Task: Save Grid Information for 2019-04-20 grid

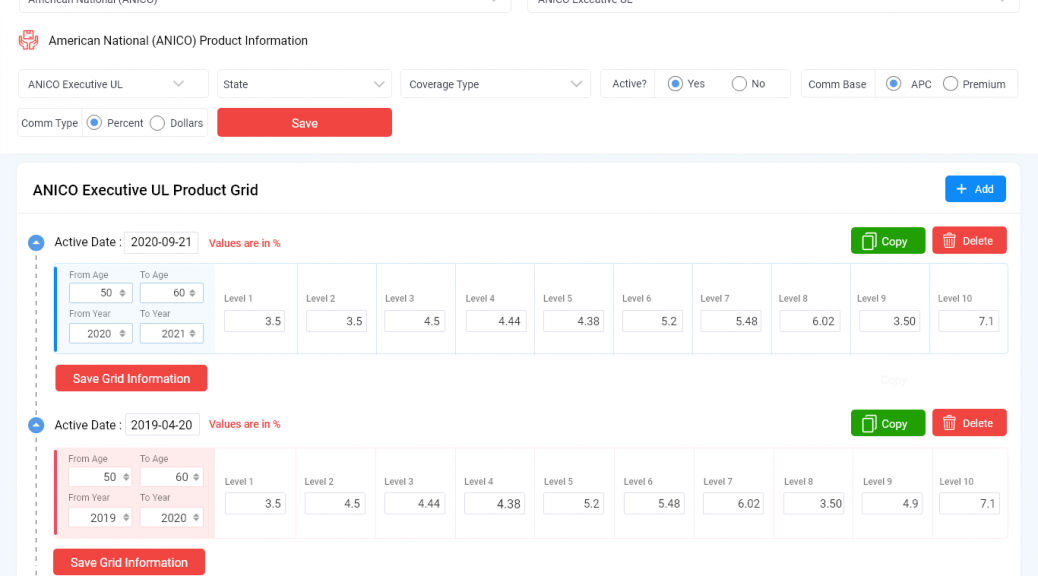Action: (x=129, y=562)
